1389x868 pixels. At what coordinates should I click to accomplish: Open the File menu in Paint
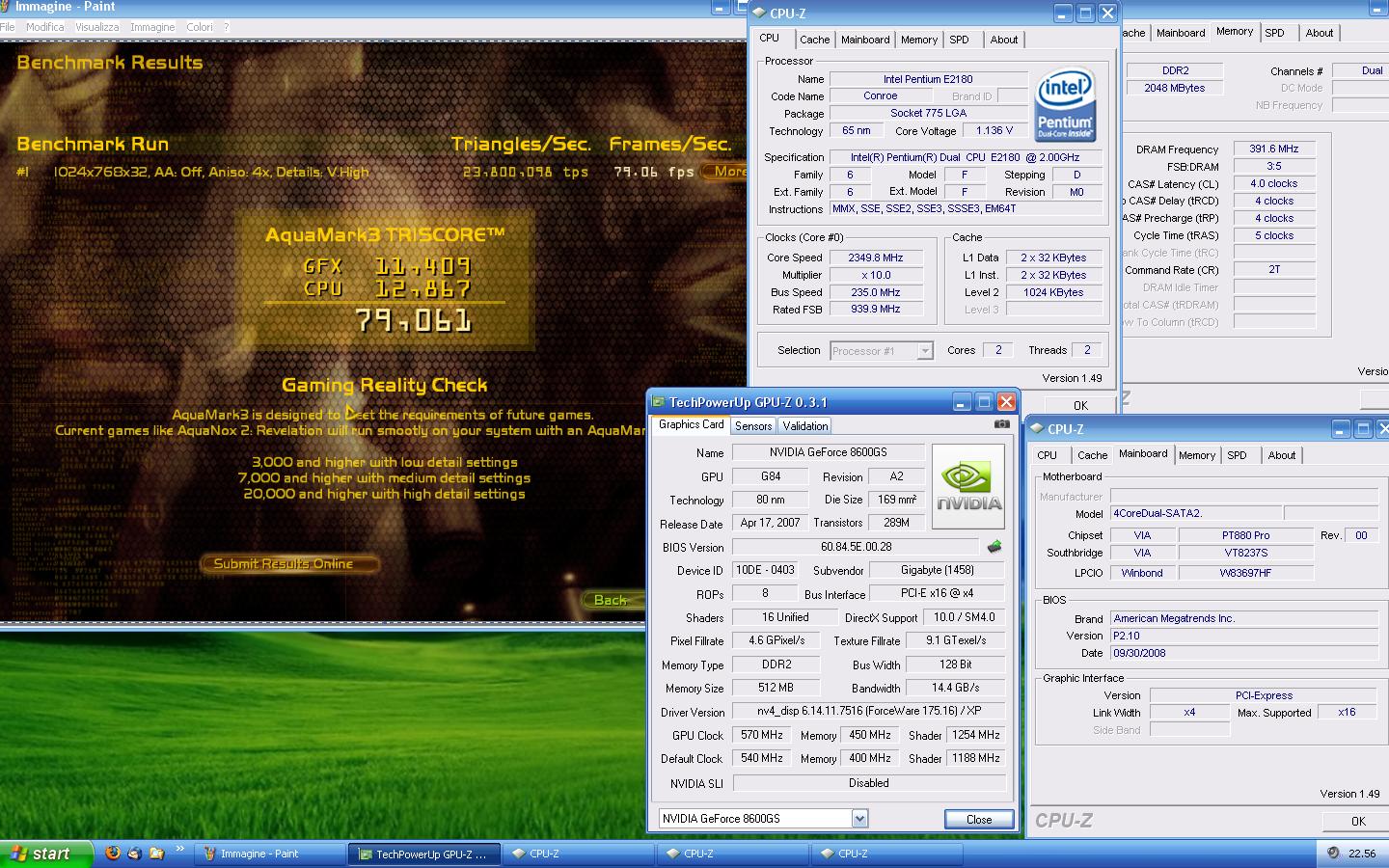tap(8, 27)
